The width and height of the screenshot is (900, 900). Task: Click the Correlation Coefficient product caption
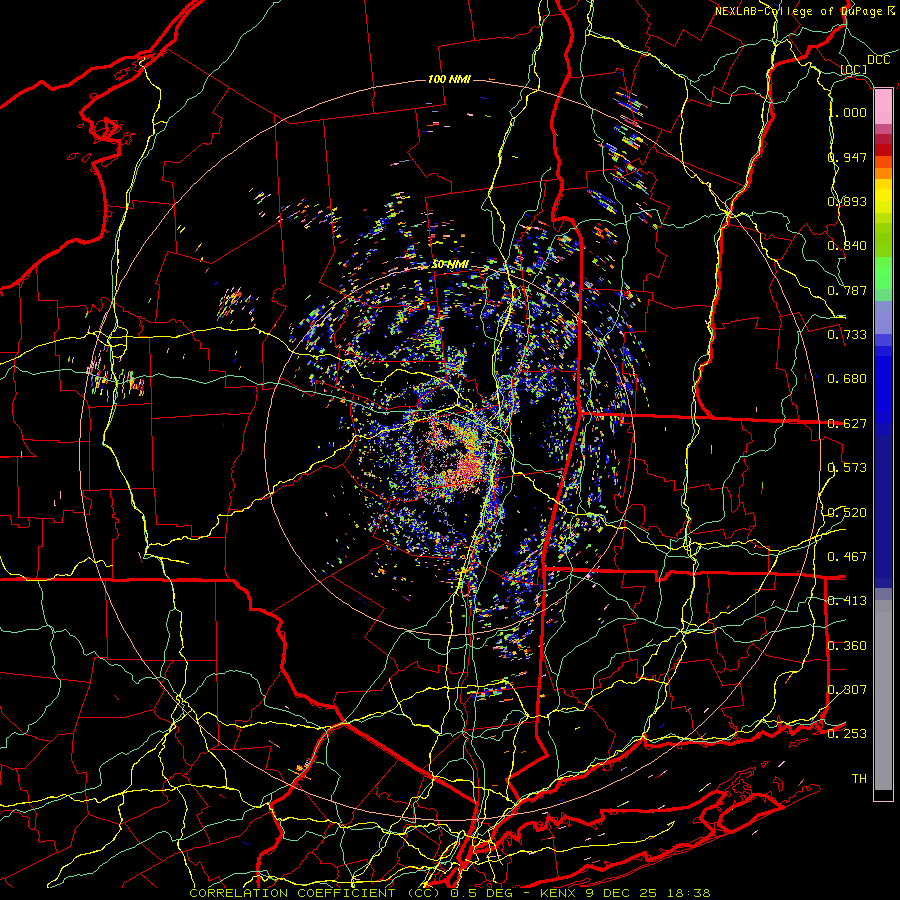click(450, 893)
